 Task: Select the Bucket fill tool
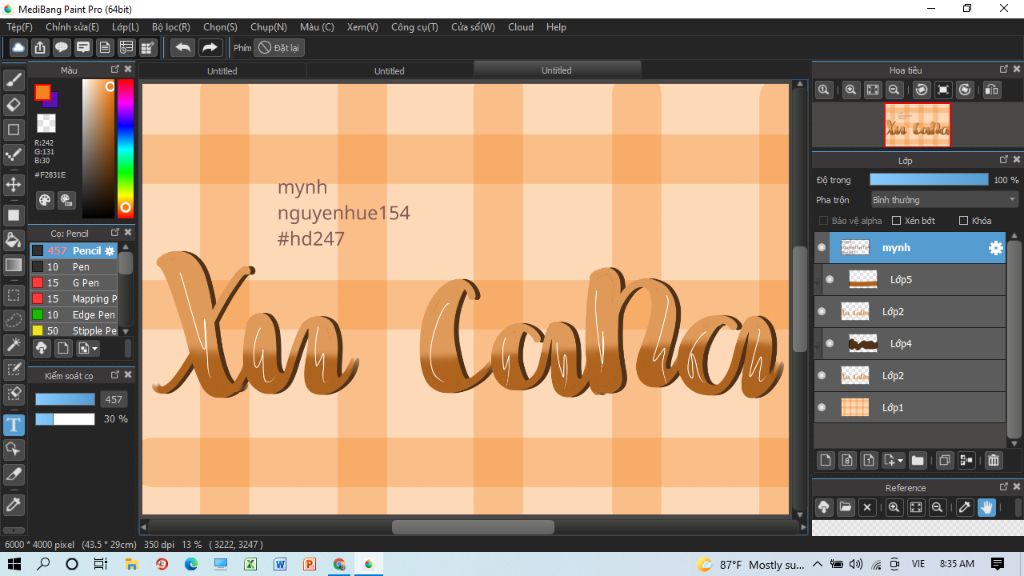click(x=14, y=240)
